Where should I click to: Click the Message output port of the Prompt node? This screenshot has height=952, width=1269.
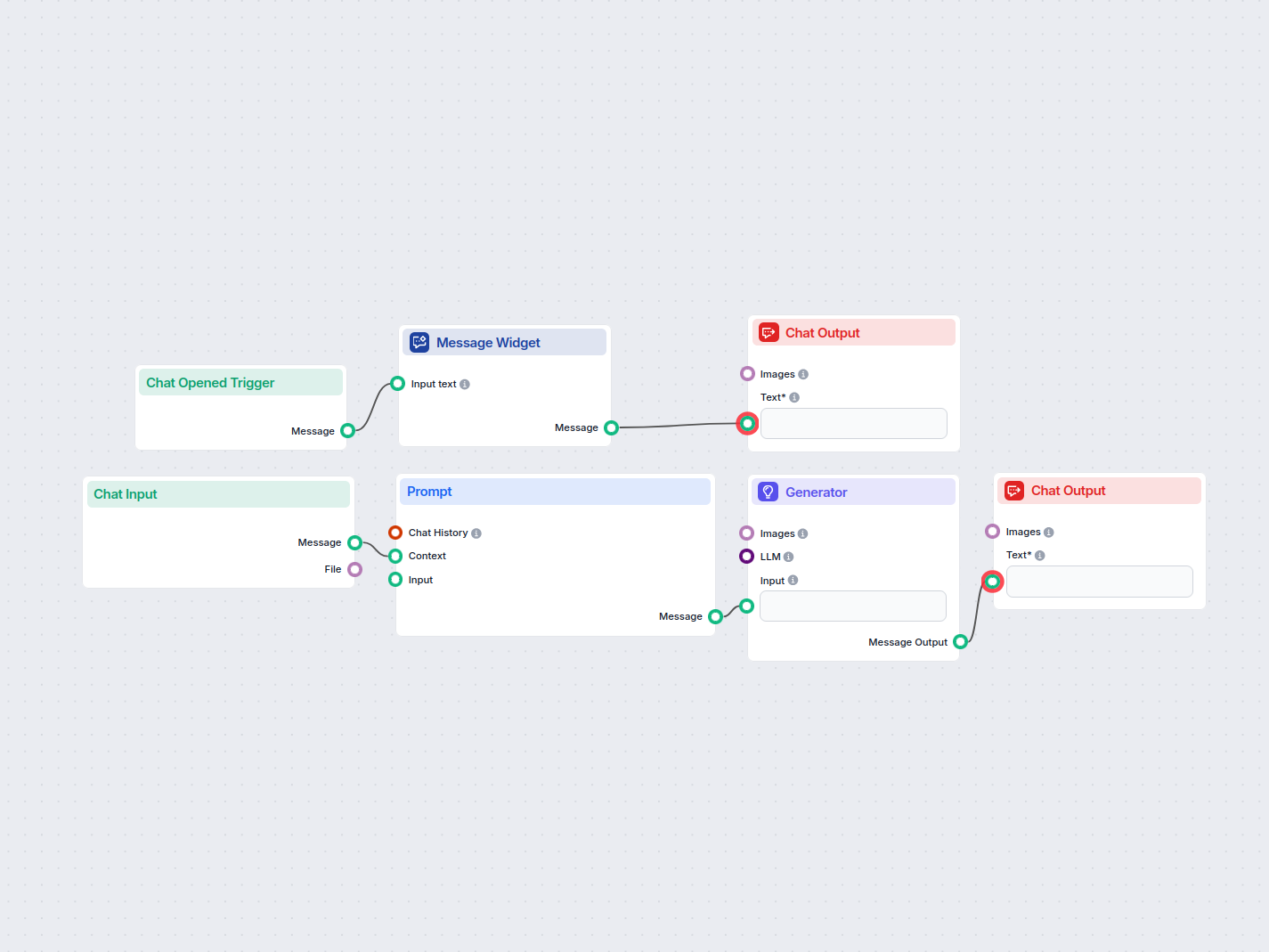(715, 615)
